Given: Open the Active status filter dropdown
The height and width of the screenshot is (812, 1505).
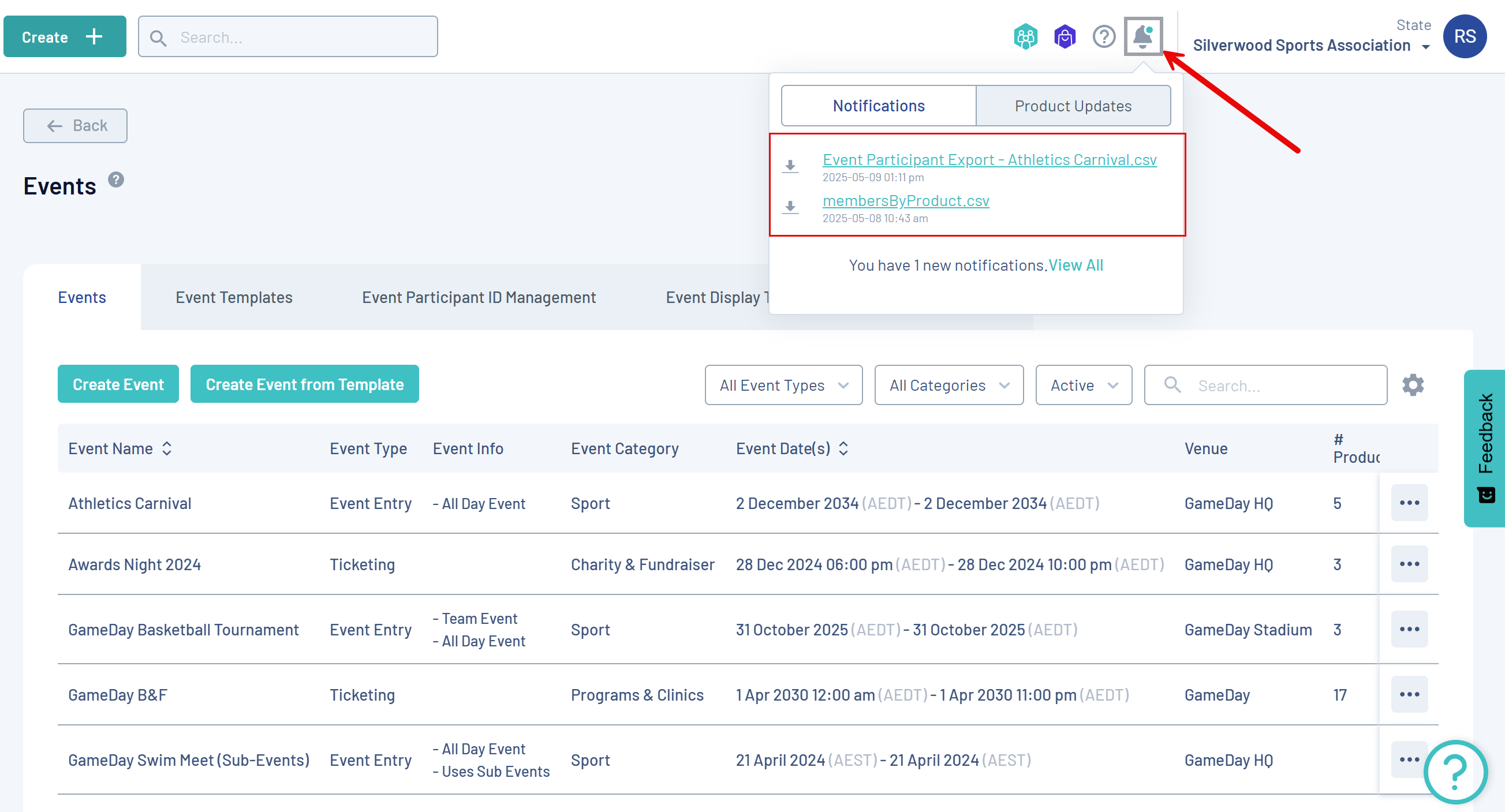Looking at the screenshot, I should [x=1083, y=385].
